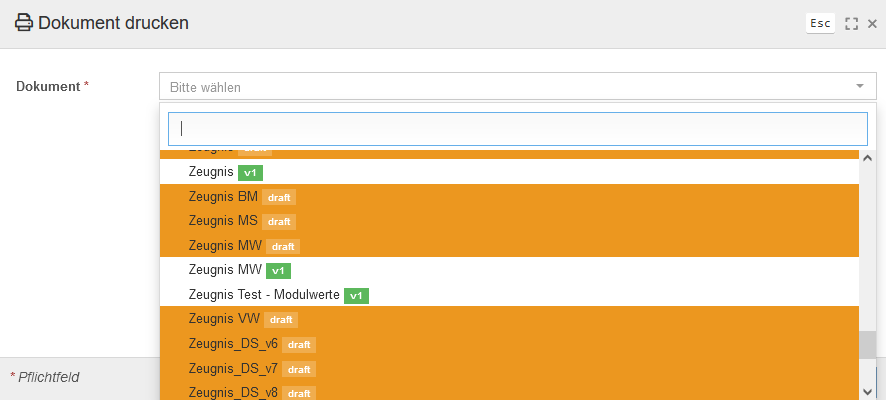Image resolution: width=886 pixels, height=400 pixels.
Task: Close the Dokument drucken dialog
Action: tap(872, 24)
